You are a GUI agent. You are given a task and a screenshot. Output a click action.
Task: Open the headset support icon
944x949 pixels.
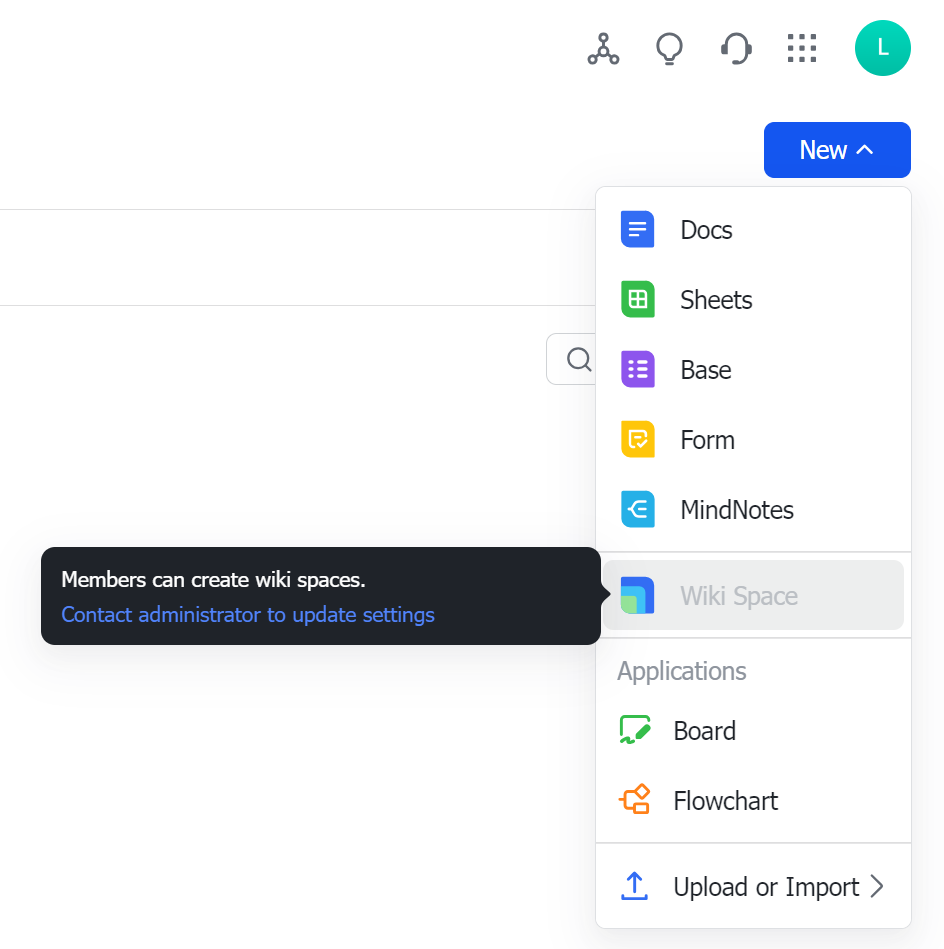click(736, 47)
